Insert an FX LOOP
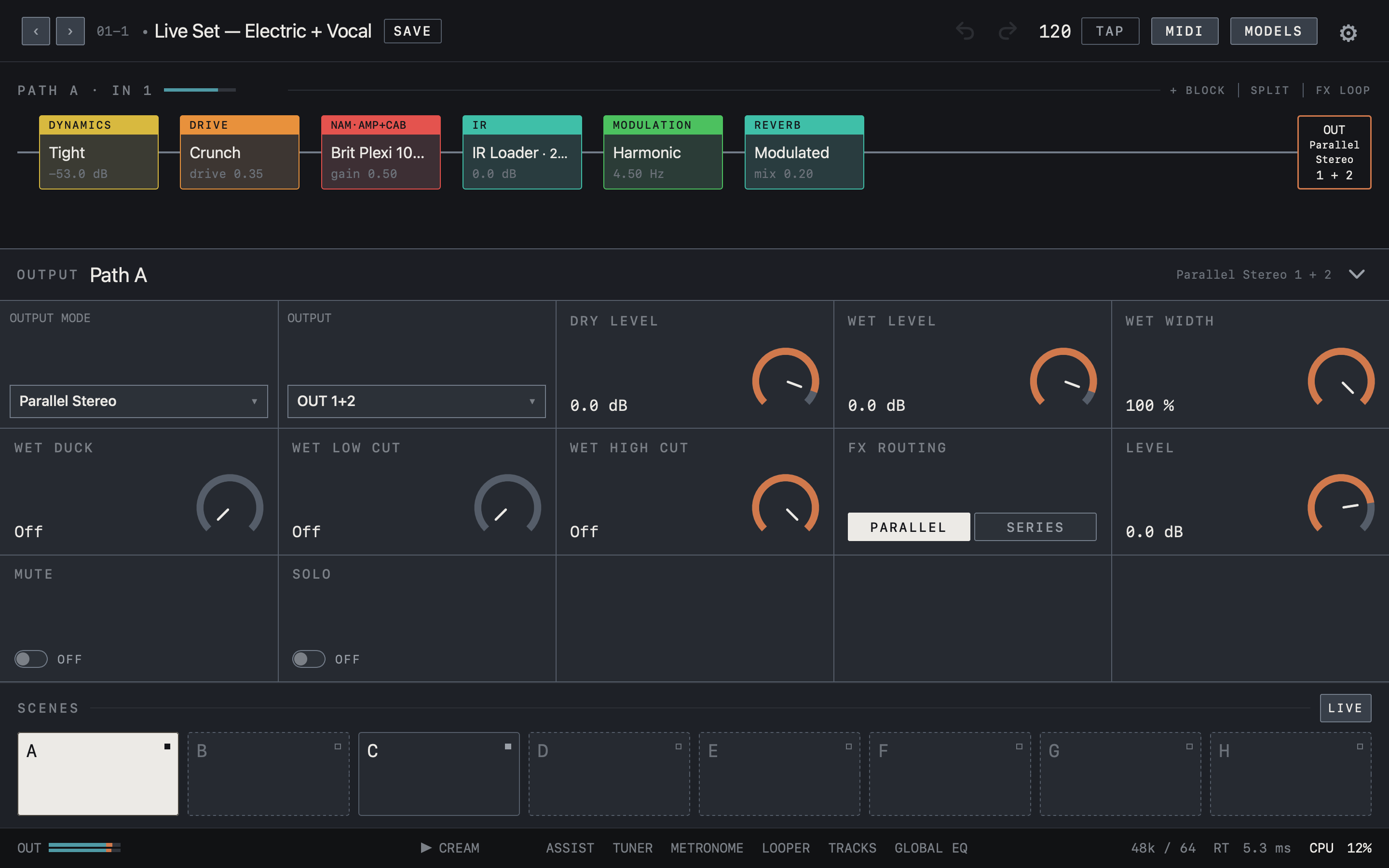The width and height of the screenshot is (1389, 868). tap(1343, 90)
